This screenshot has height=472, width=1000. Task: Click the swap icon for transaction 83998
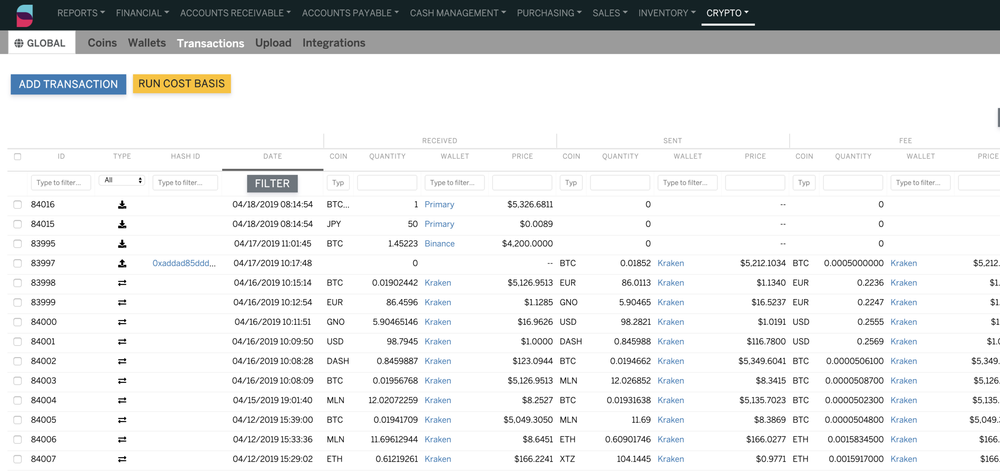pos(122,283)
